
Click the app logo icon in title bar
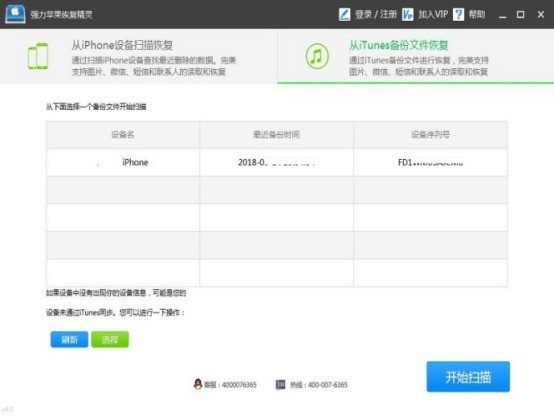tap(15, 14)
